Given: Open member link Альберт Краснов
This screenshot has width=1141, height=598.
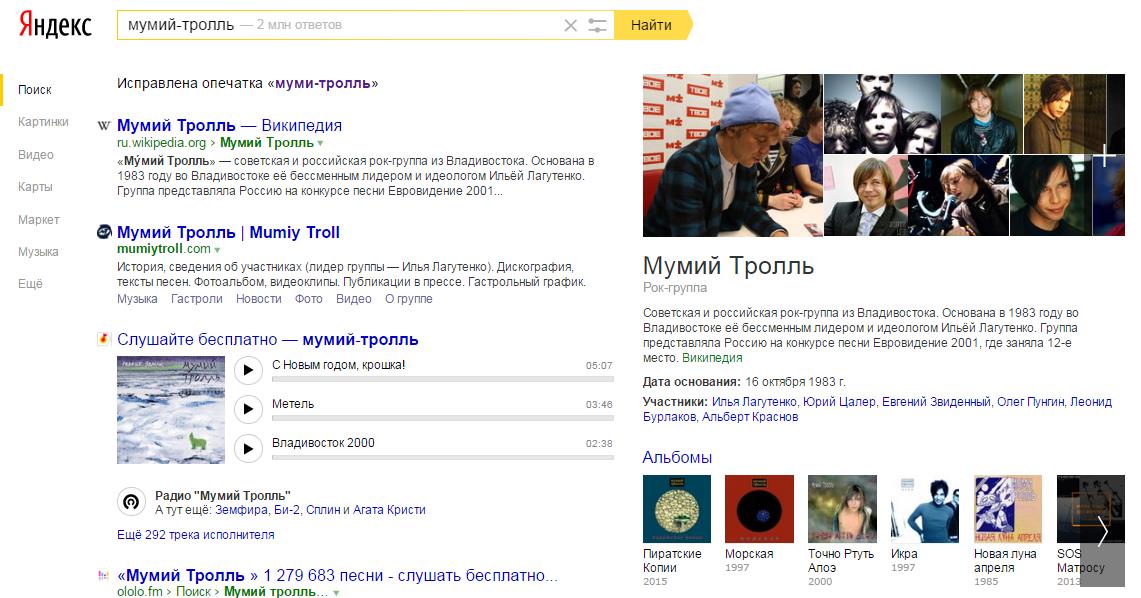Looking at the screenshot, I should click(x=750, y=417).
